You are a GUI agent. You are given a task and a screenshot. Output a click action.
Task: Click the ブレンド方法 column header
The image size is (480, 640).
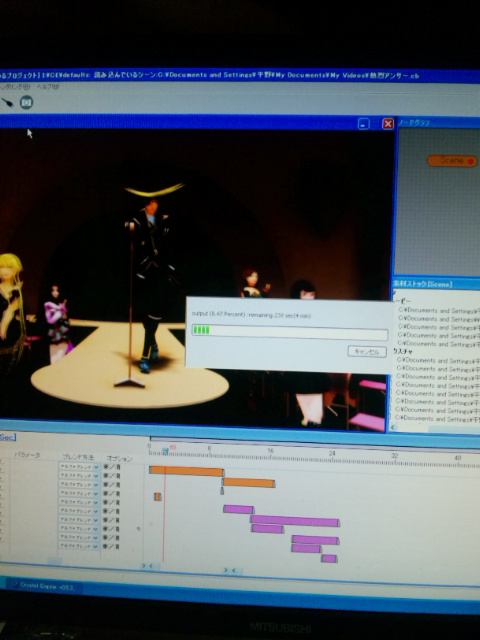(78, 457)
